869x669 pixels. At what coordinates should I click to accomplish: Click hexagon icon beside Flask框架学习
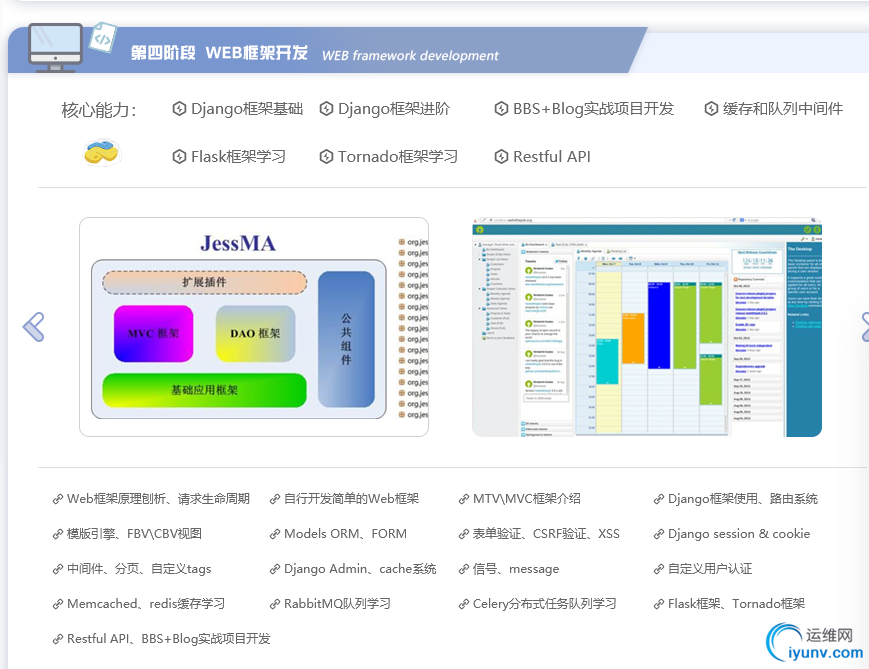(179, 157)
